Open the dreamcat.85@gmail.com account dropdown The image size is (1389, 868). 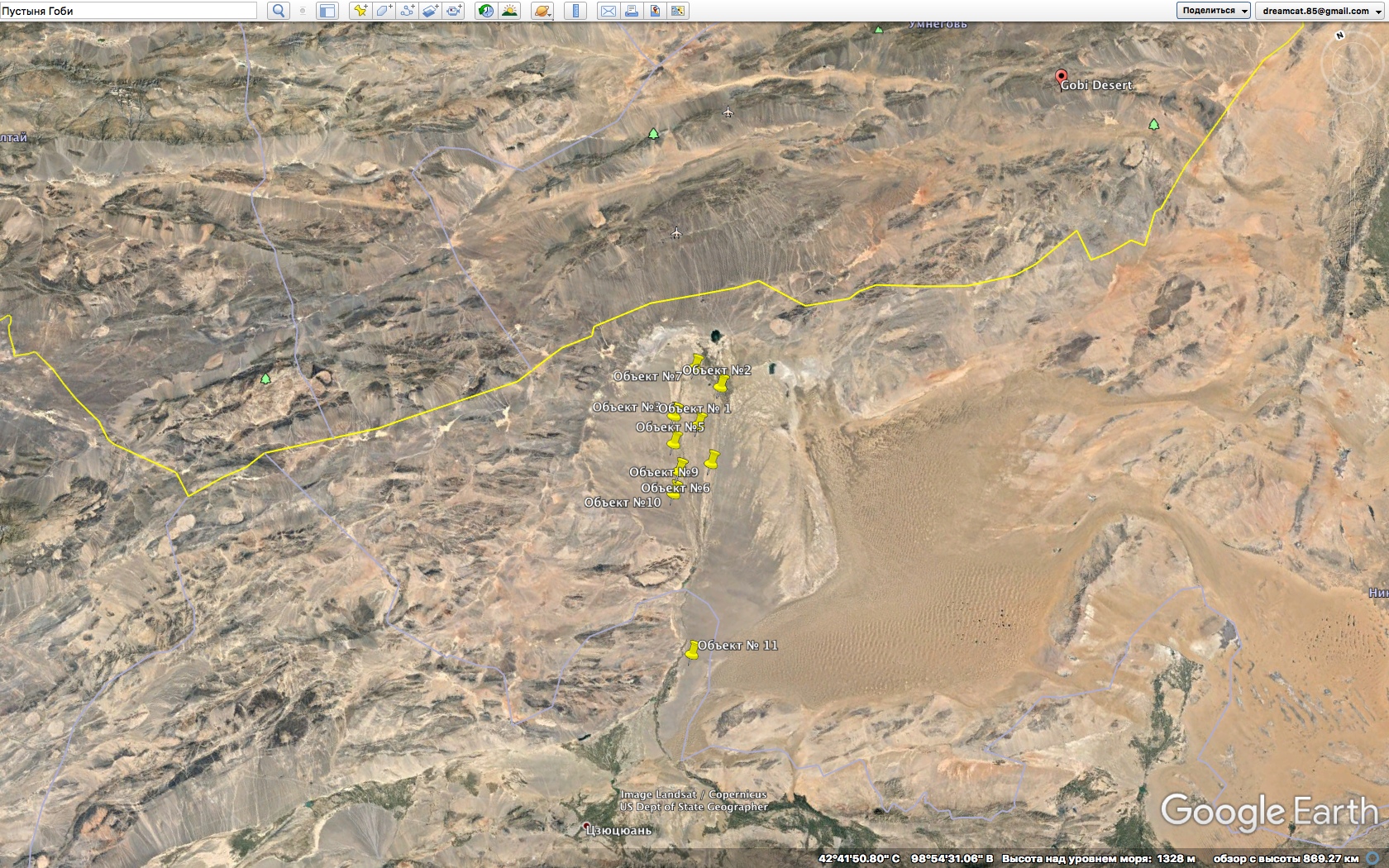click(1321, 11)
